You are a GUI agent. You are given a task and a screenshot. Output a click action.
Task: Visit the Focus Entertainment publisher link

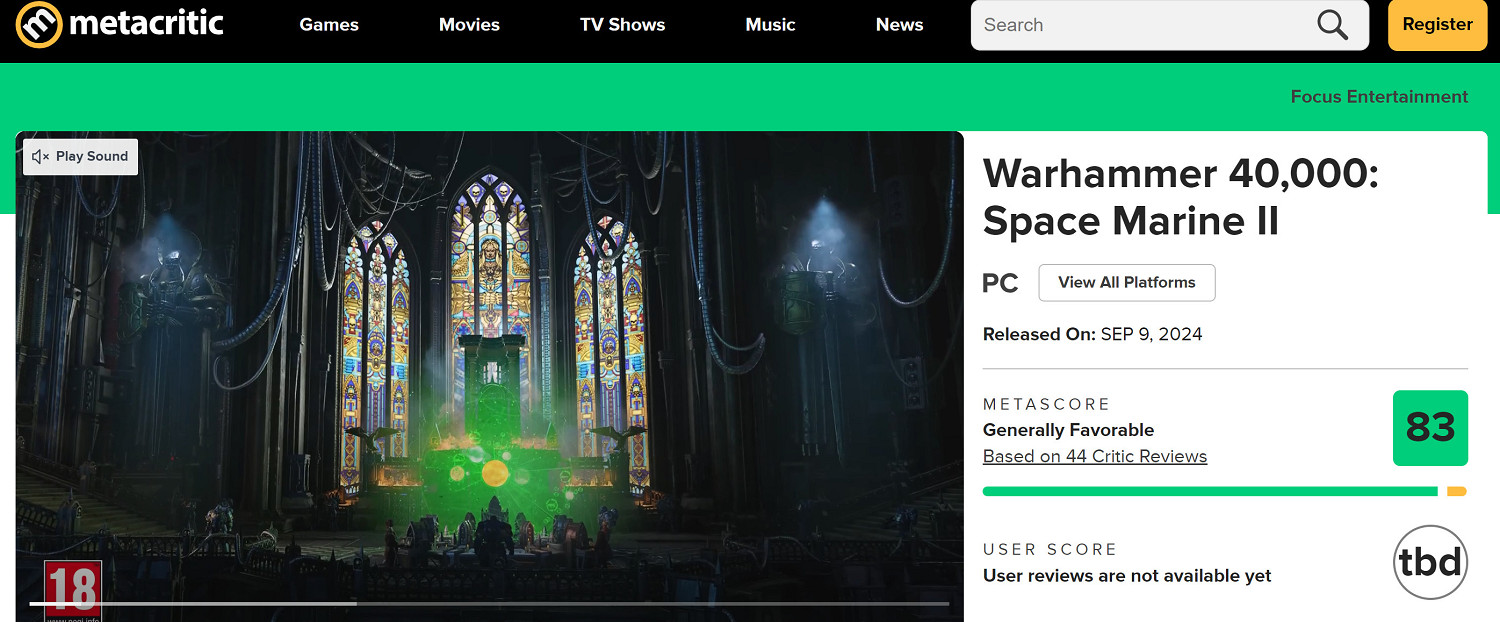coord(1379,97)
